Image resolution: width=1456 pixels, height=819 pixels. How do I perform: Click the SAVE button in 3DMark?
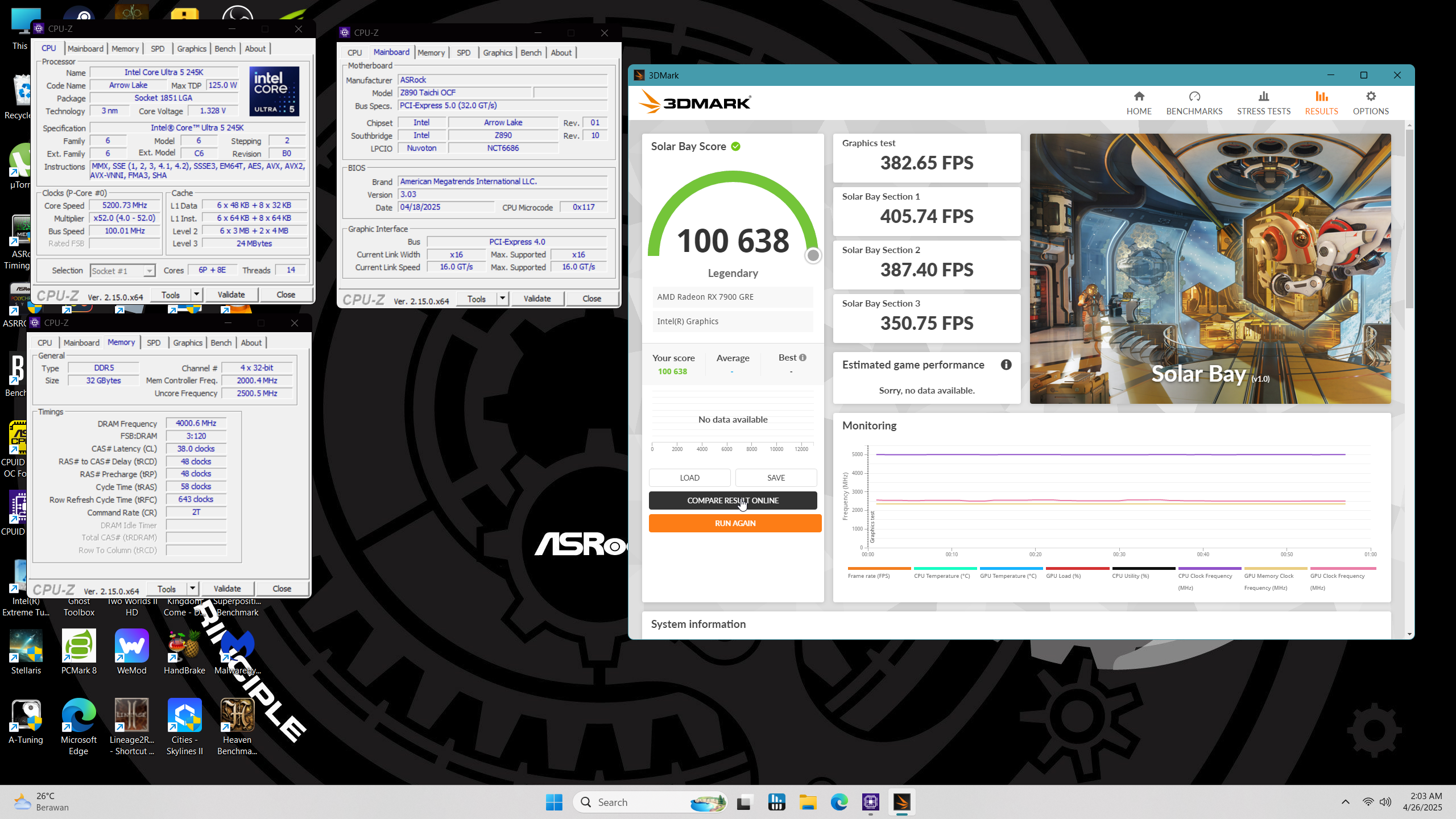tap(776, 478)
